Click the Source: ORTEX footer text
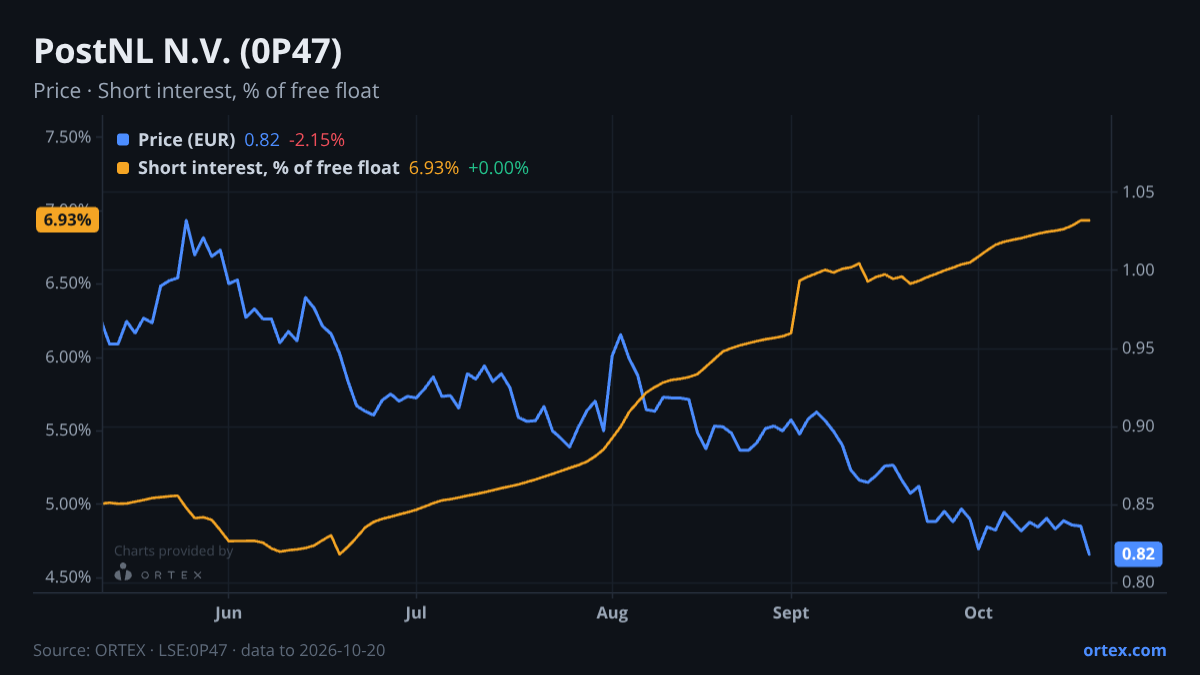Image resolution: width=1200 pixels, height=675 pixels. click(209, 650)
